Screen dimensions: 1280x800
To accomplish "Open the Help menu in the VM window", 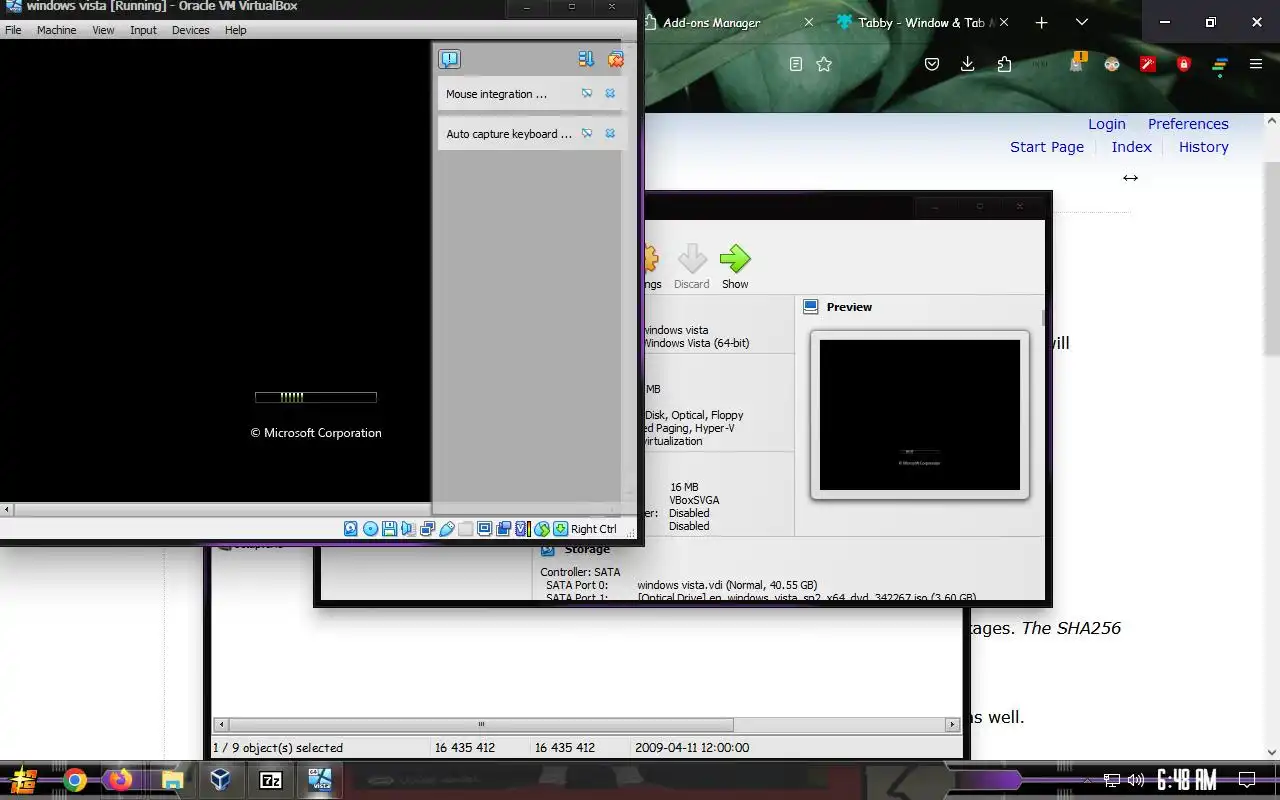I will [x=235, y=30].
